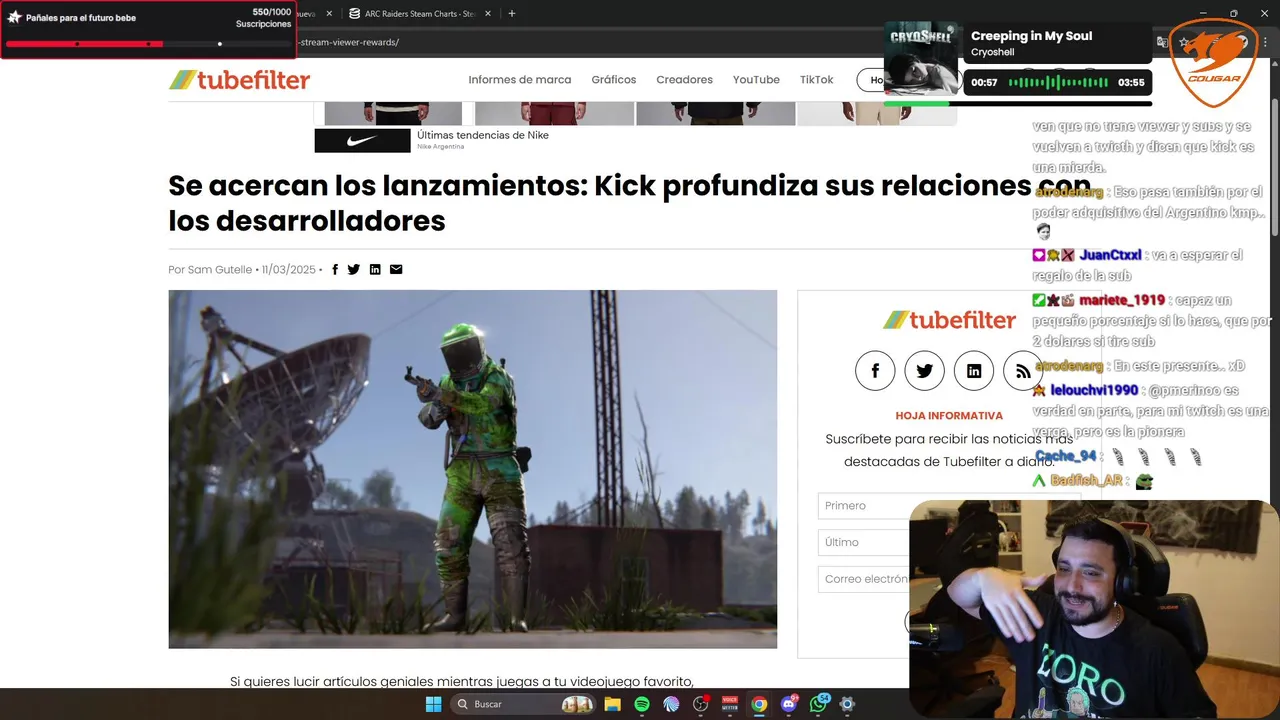Image resolution: width=1280 pixels, height=720 pixels.
Task: Click the Creeping in My Soul song title
Action: (x=1031, y=36)
